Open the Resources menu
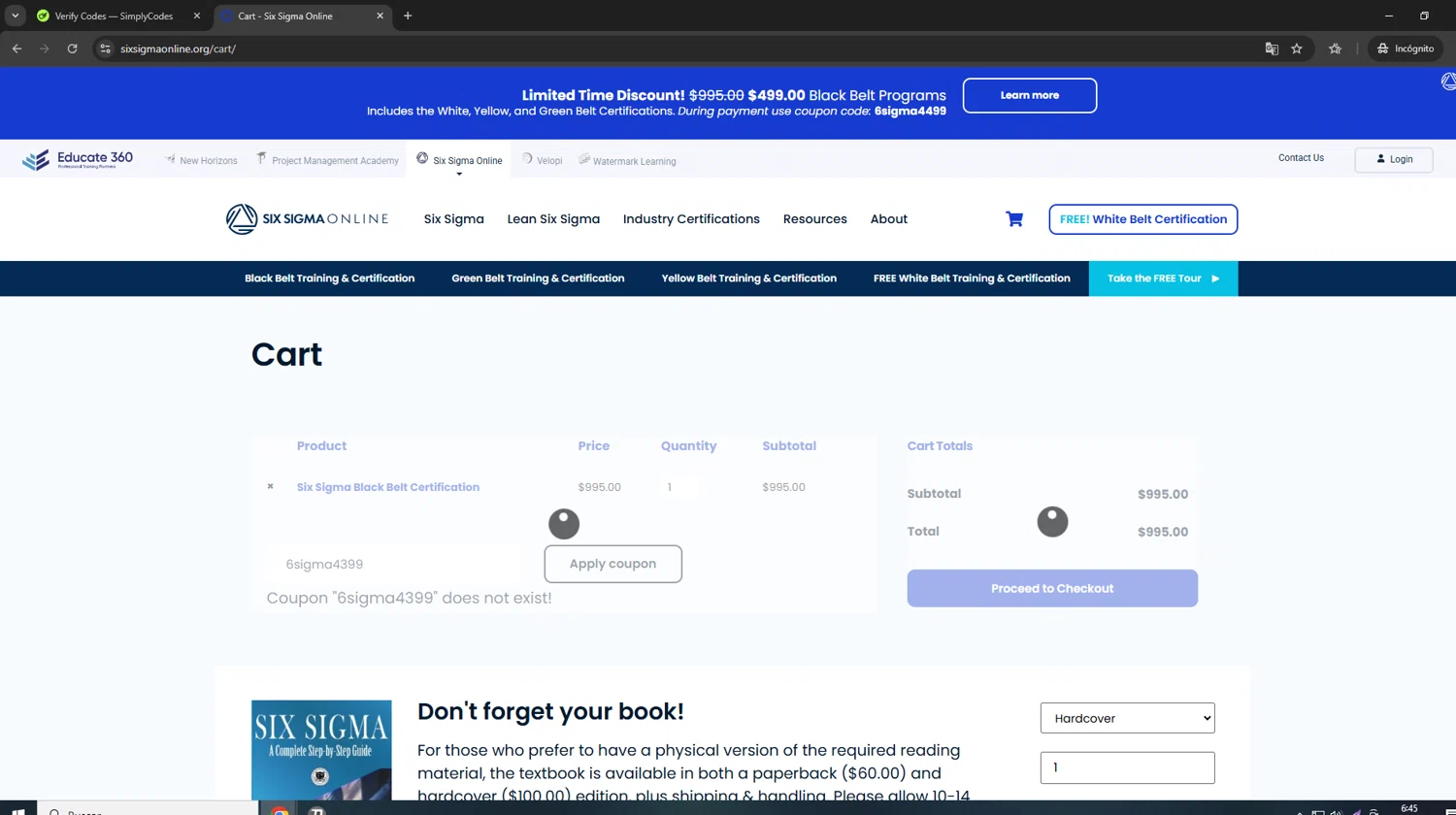Image resolution: width=1456 pixels, height=815 pixels. tap(814, 219)
